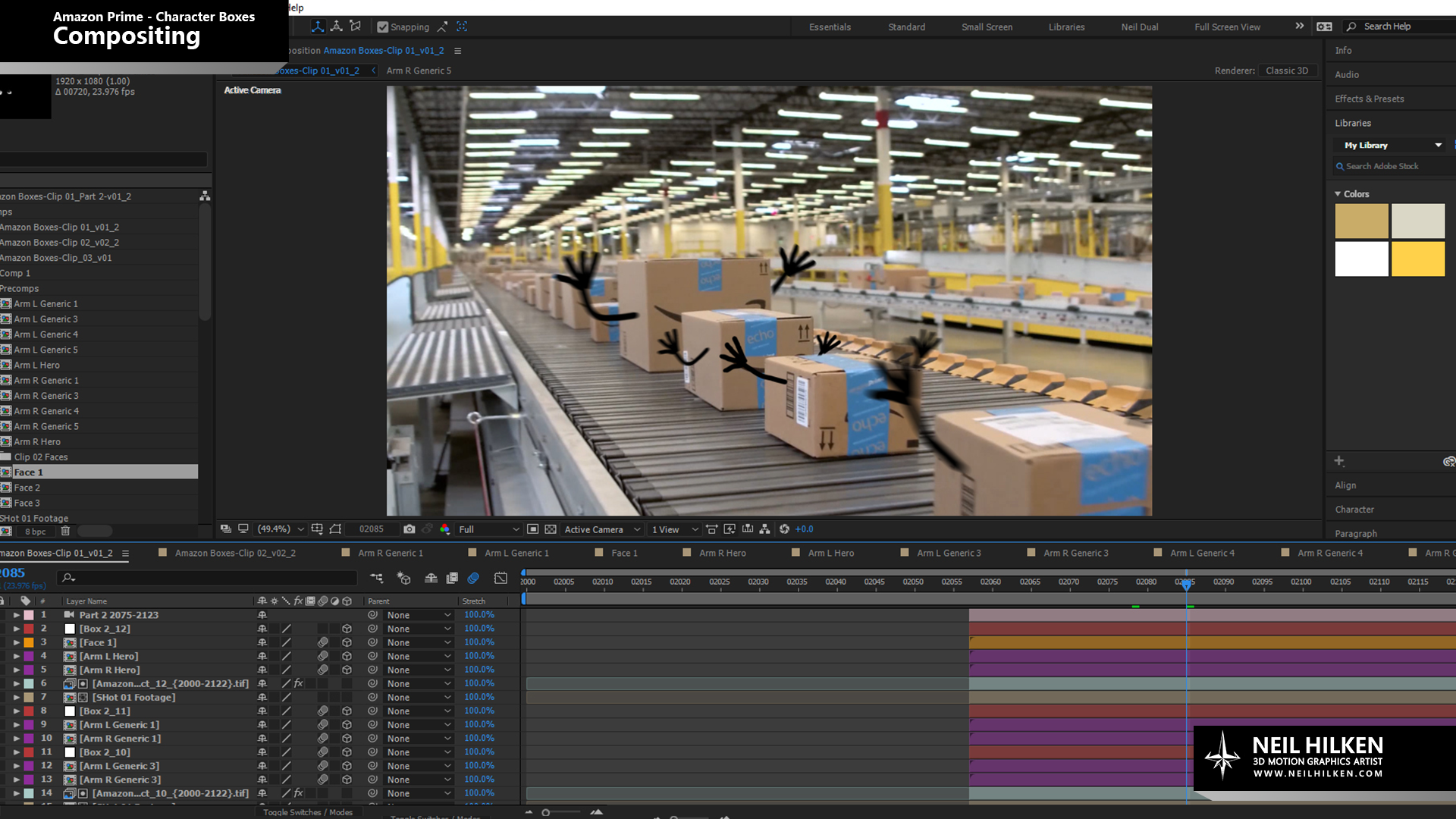Click the fast previews icon
Screen dimensions: 1456x819
[730, 529]
